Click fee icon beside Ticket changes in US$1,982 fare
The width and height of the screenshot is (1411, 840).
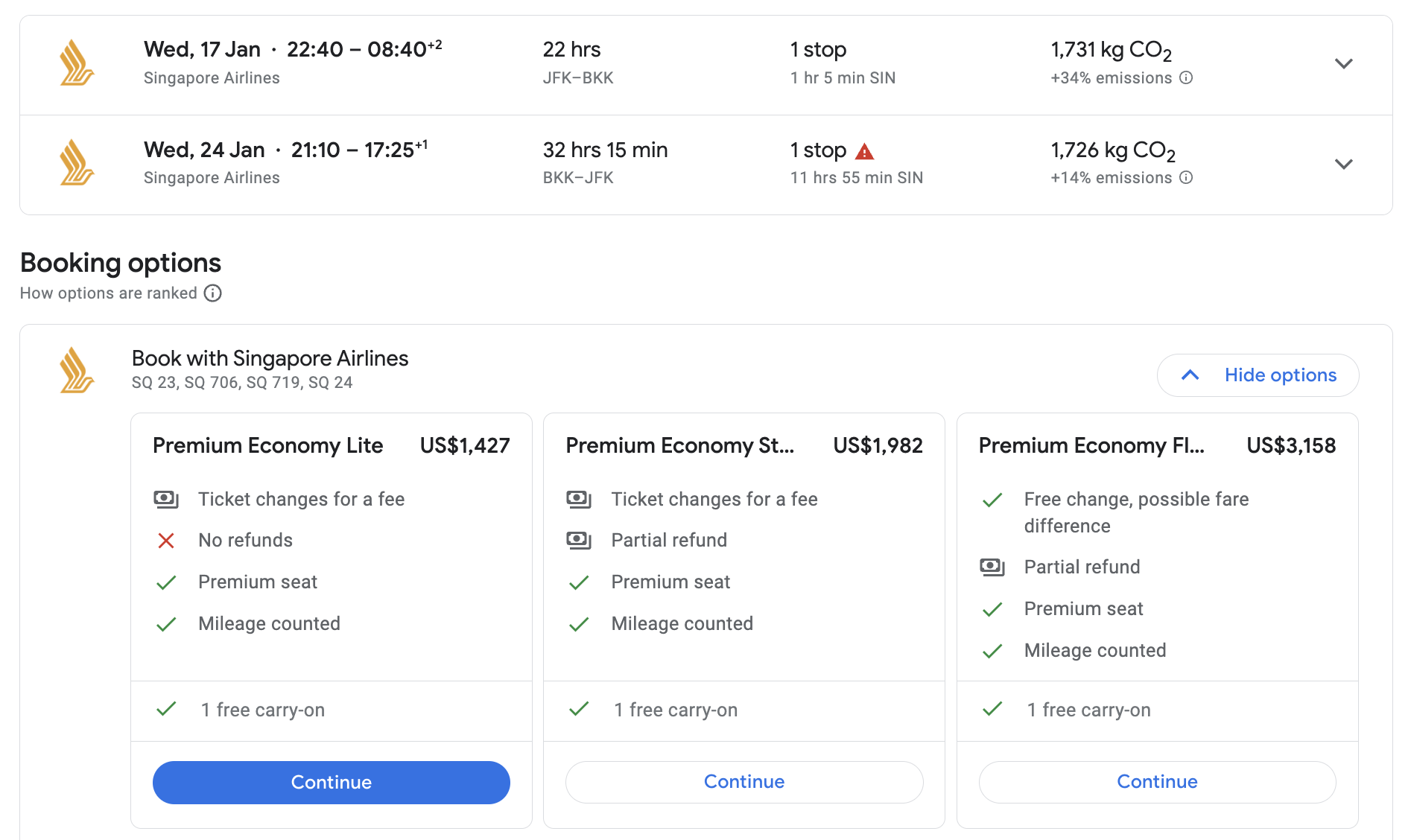point(579,499)
